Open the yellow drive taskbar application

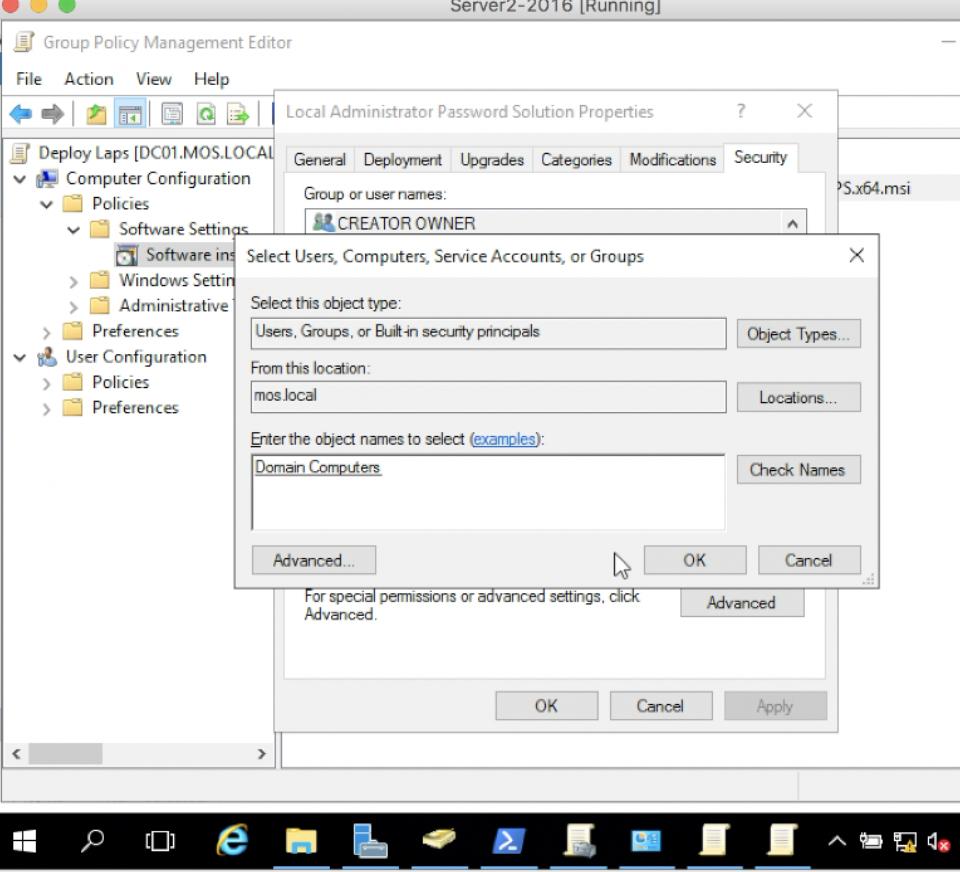[438, 838]
